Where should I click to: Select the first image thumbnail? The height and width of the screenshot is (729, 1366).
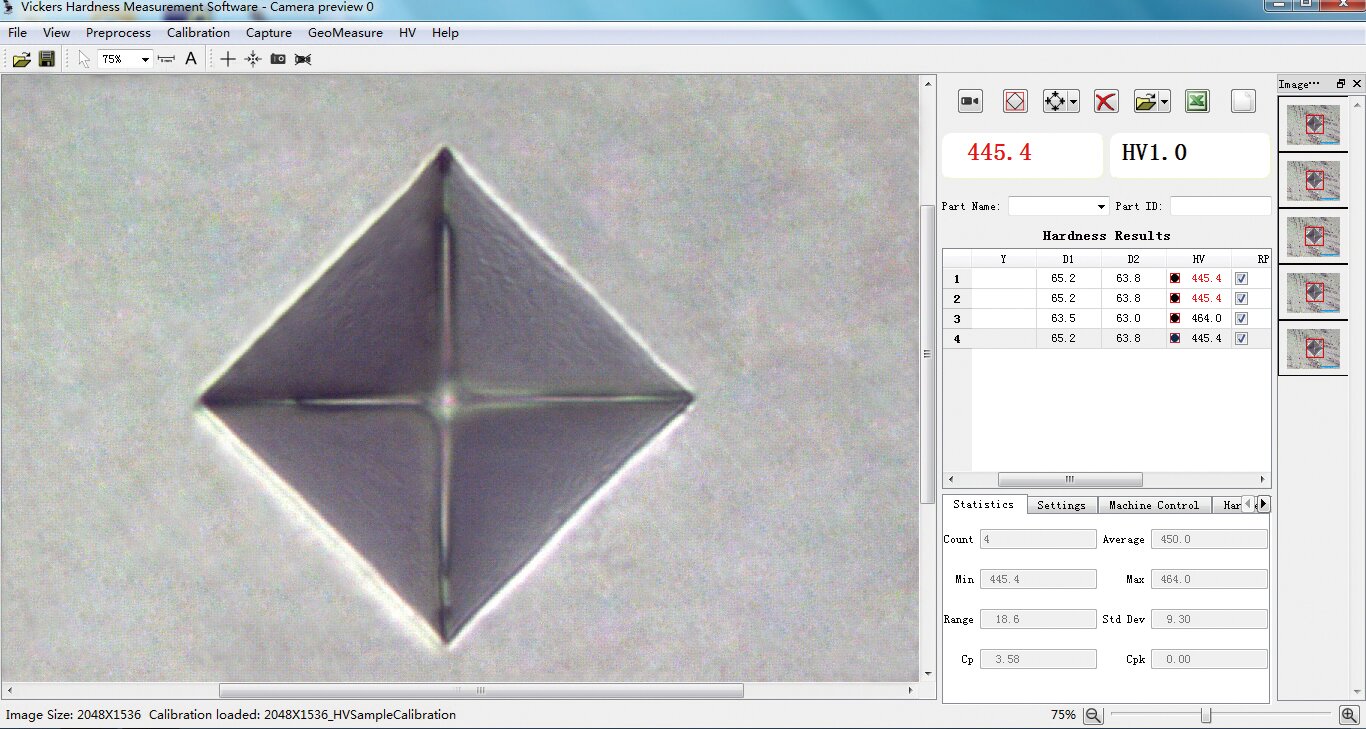tap(1313, 125)
